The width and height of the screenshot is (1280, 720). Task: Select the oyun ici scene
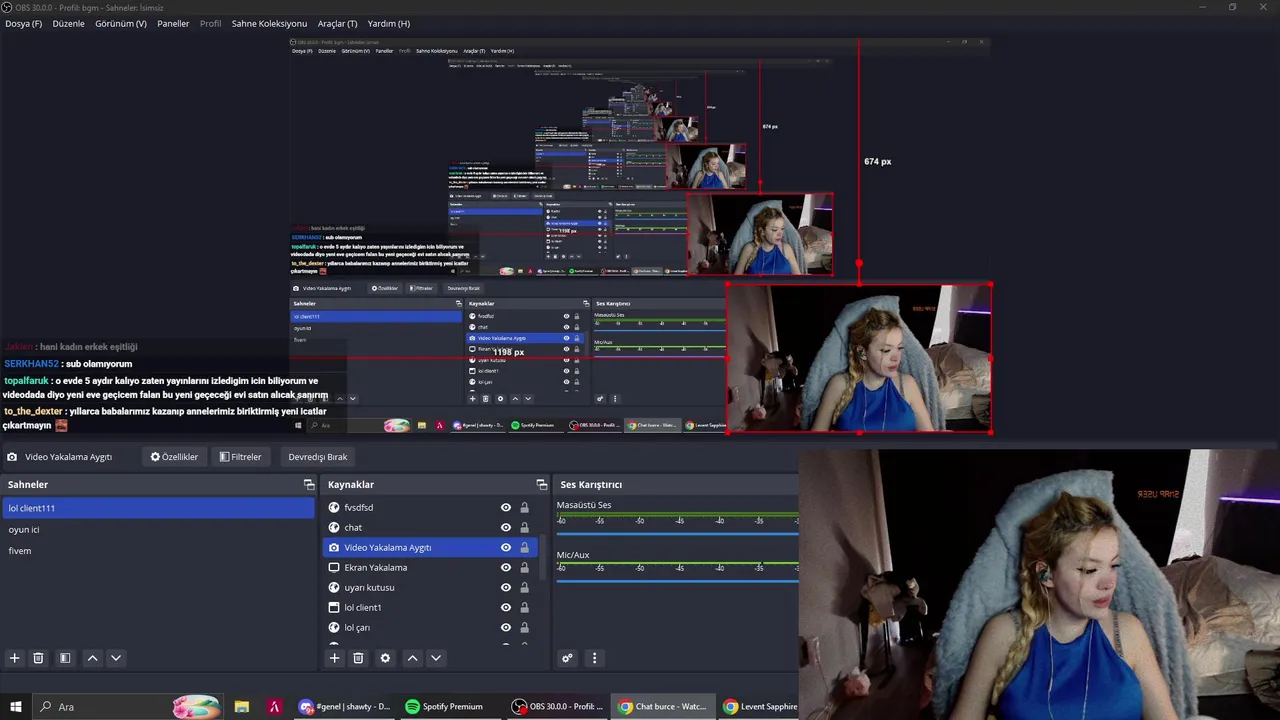point(158,530)
